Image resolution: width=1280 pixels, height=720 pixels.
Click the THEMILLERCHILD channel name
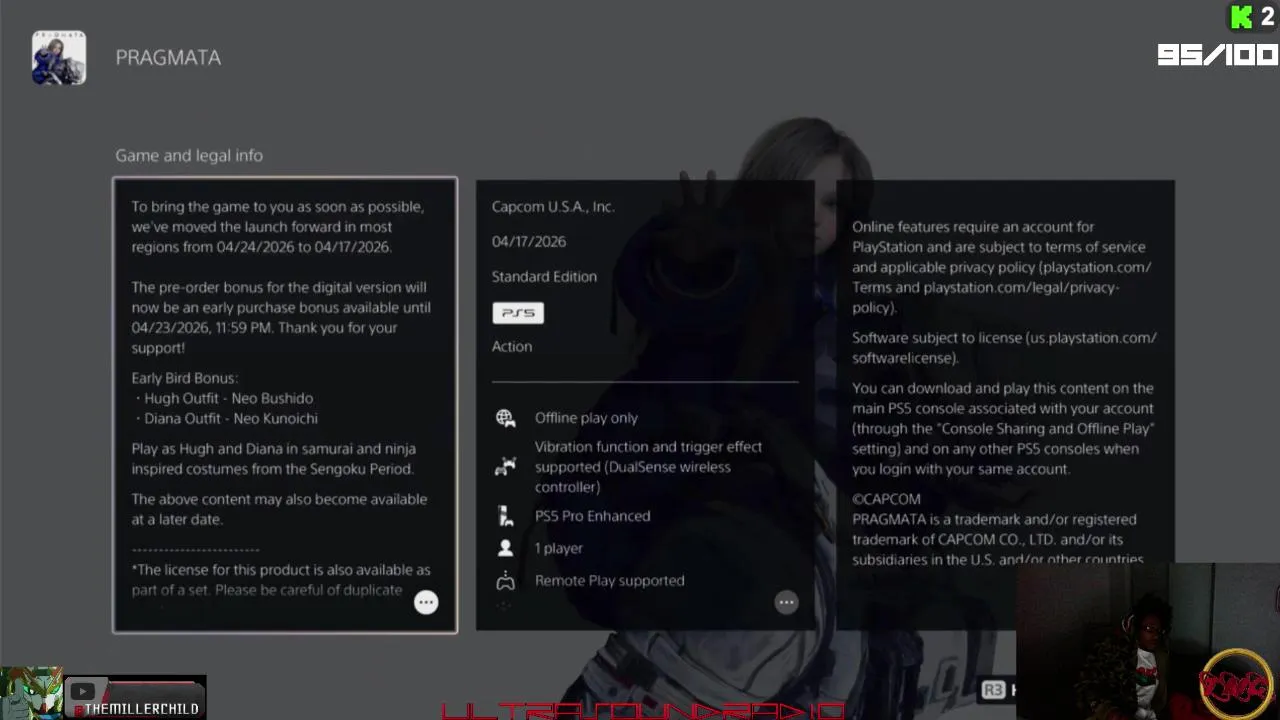coord(137,709)
